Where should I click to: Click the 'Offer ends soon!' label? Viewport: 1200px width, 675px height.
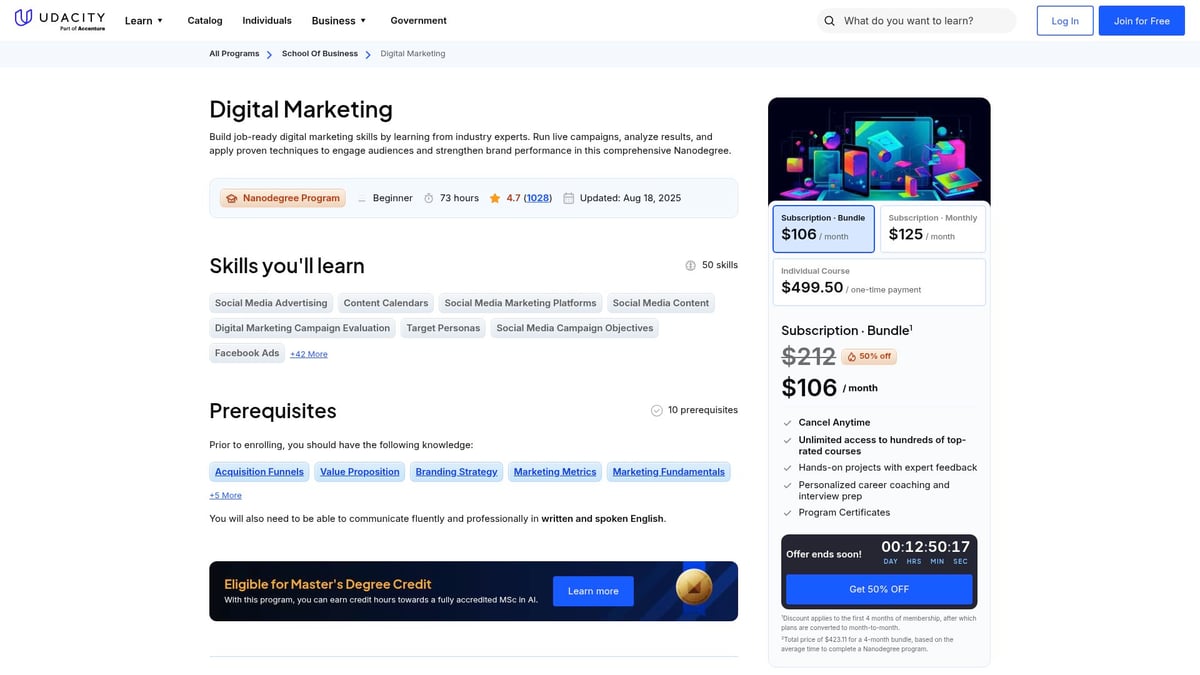point(824,554)
